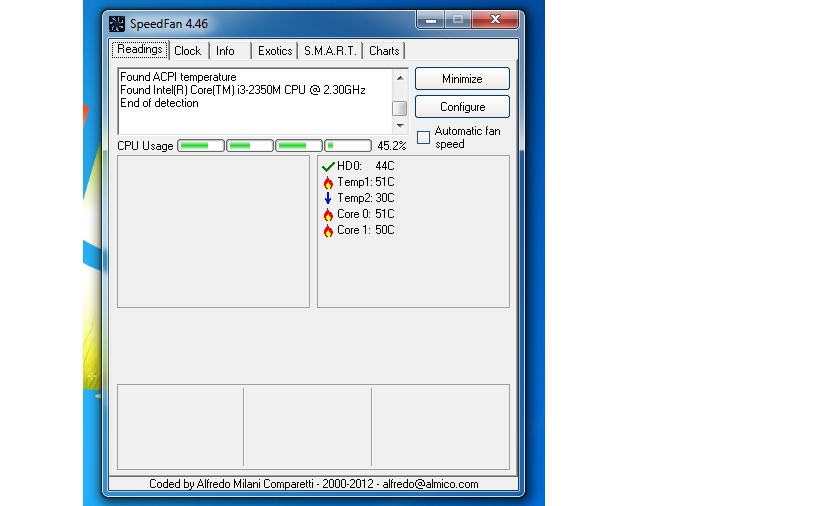Screen dimensions: 819x506
Task: Open the Readings tab
Action: tap(139, 50)
